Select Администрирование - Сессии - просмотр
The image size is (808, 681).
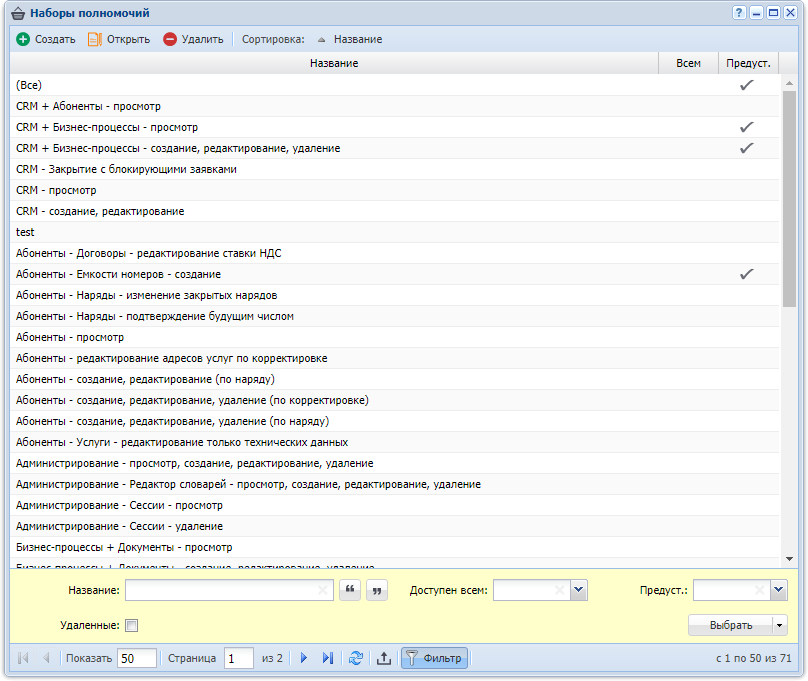(394, 505)
